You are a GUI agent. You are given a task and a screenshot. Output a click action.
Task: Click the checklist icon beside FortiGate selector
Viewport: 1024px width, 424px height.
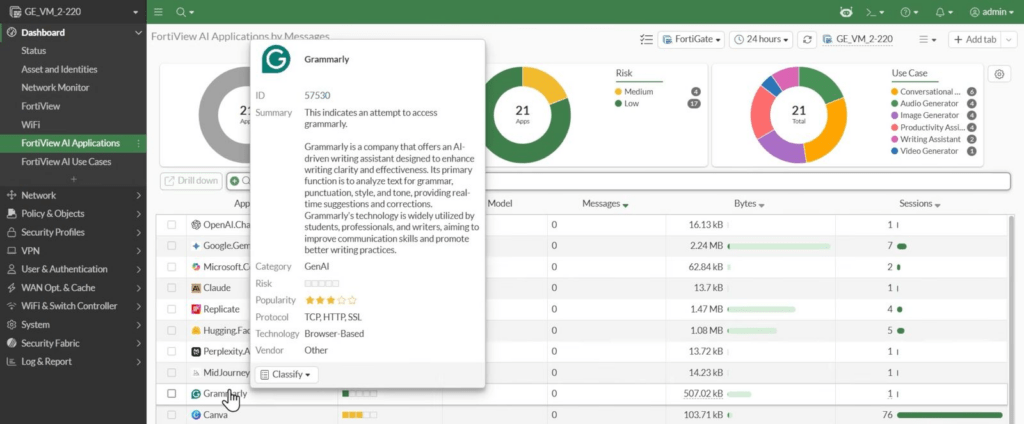[647, 39]
